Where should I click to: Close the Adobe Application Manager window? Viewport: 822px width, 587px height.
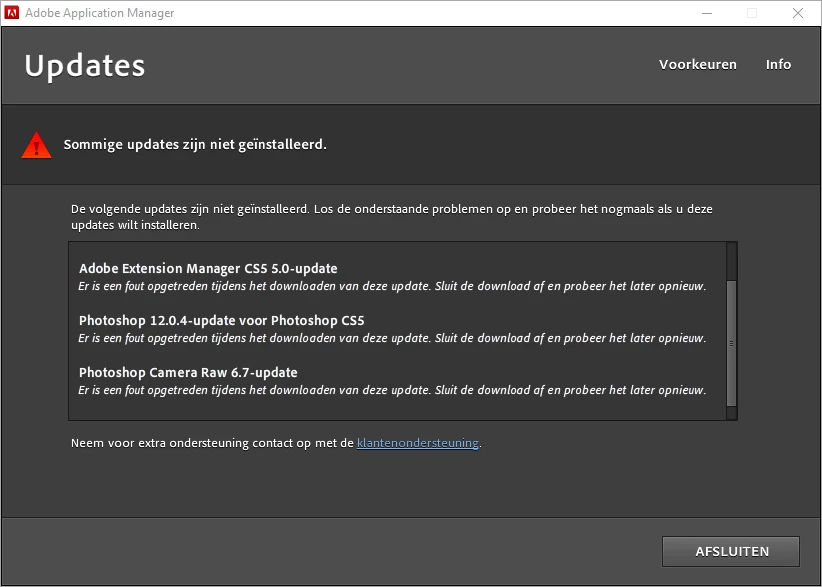[798, 13]
